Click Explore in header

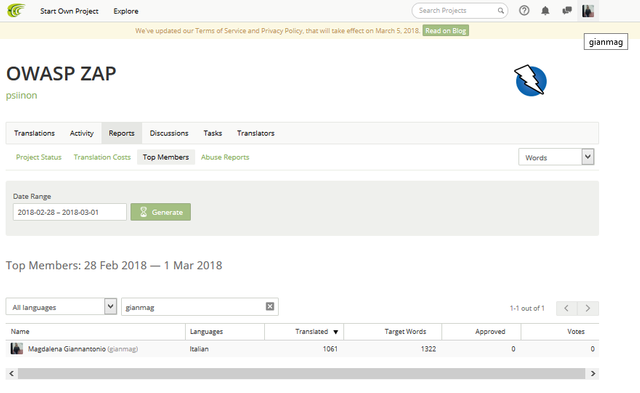(x=126, y=11)
